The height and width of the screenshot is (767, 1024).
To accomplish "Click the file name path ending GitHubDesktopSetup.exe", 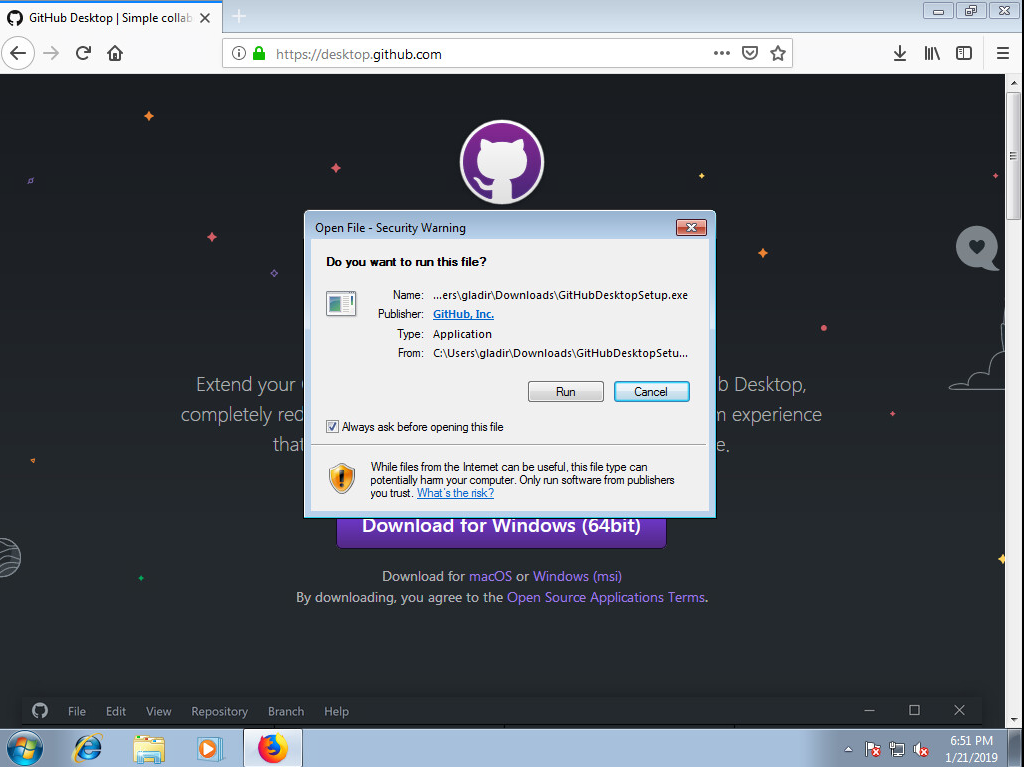I will point(560,295).
